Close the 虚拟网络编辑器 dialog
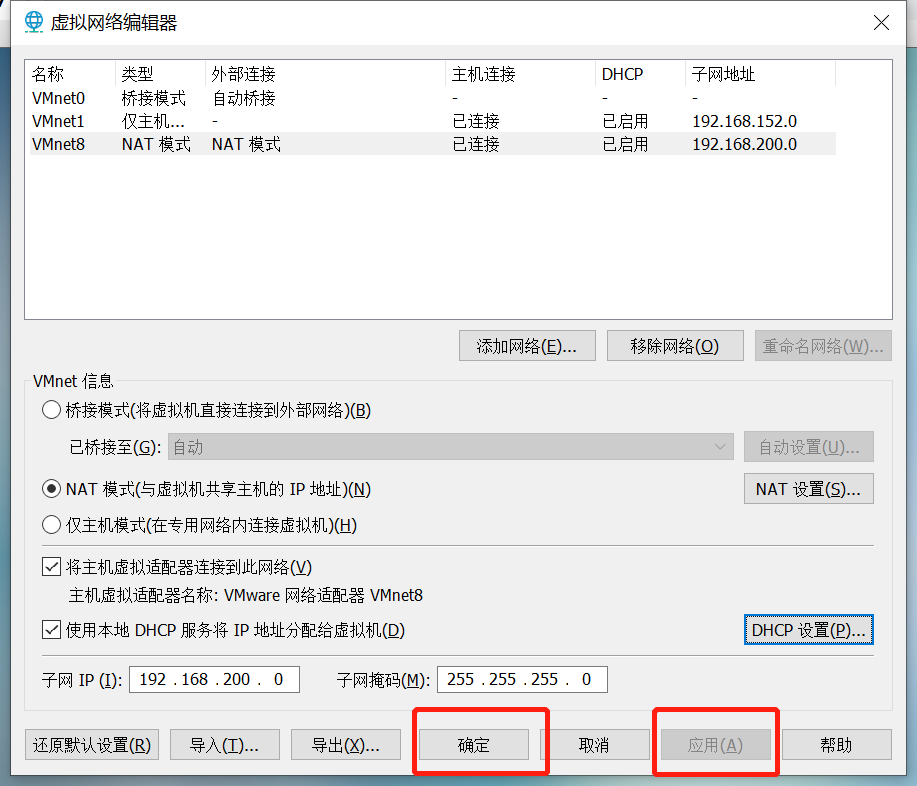The width and height of the screenshot is (917, 786). [881, 23]
